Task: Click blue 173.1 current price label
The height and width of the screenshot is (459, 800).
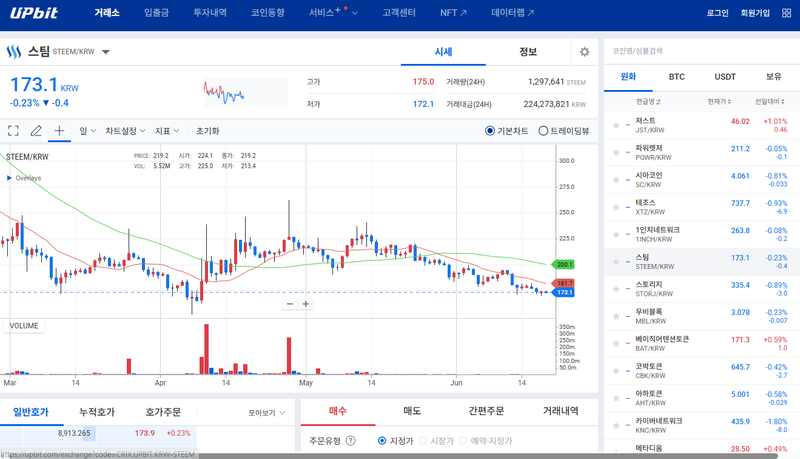Action: (563, 292)
